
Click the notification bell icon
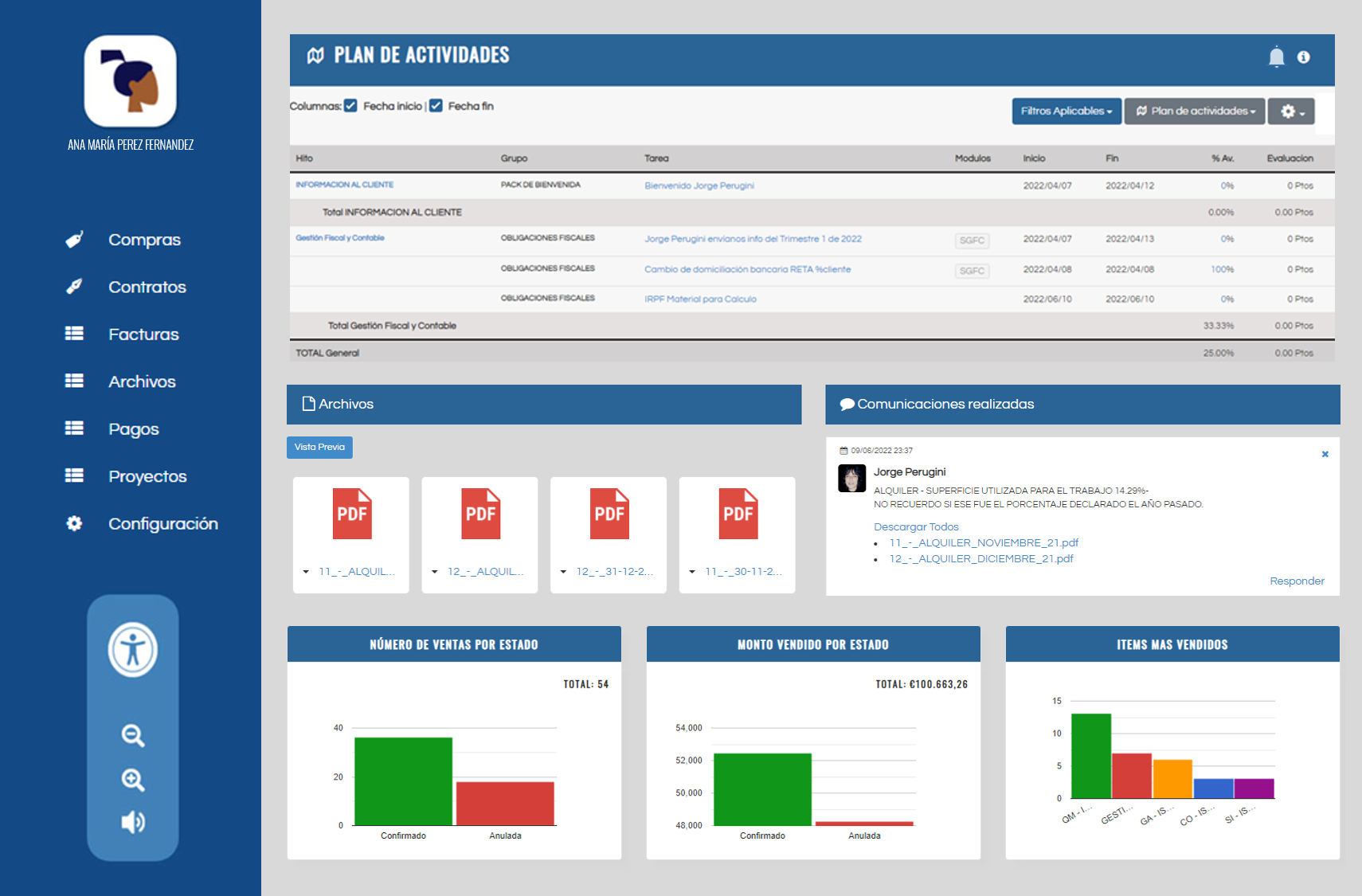[x=1276, y=57]
